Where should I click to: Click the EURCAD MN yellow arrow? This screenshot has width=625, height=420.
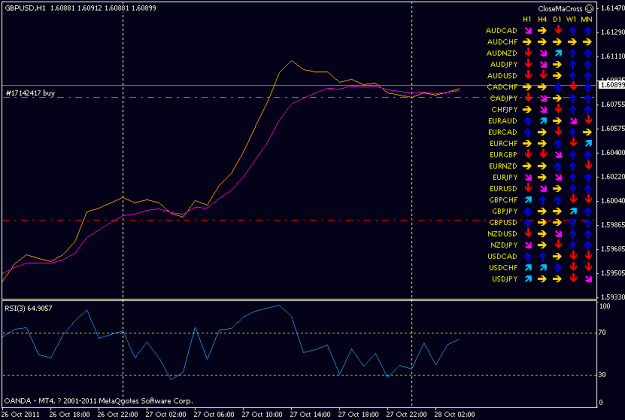[587, 132]
